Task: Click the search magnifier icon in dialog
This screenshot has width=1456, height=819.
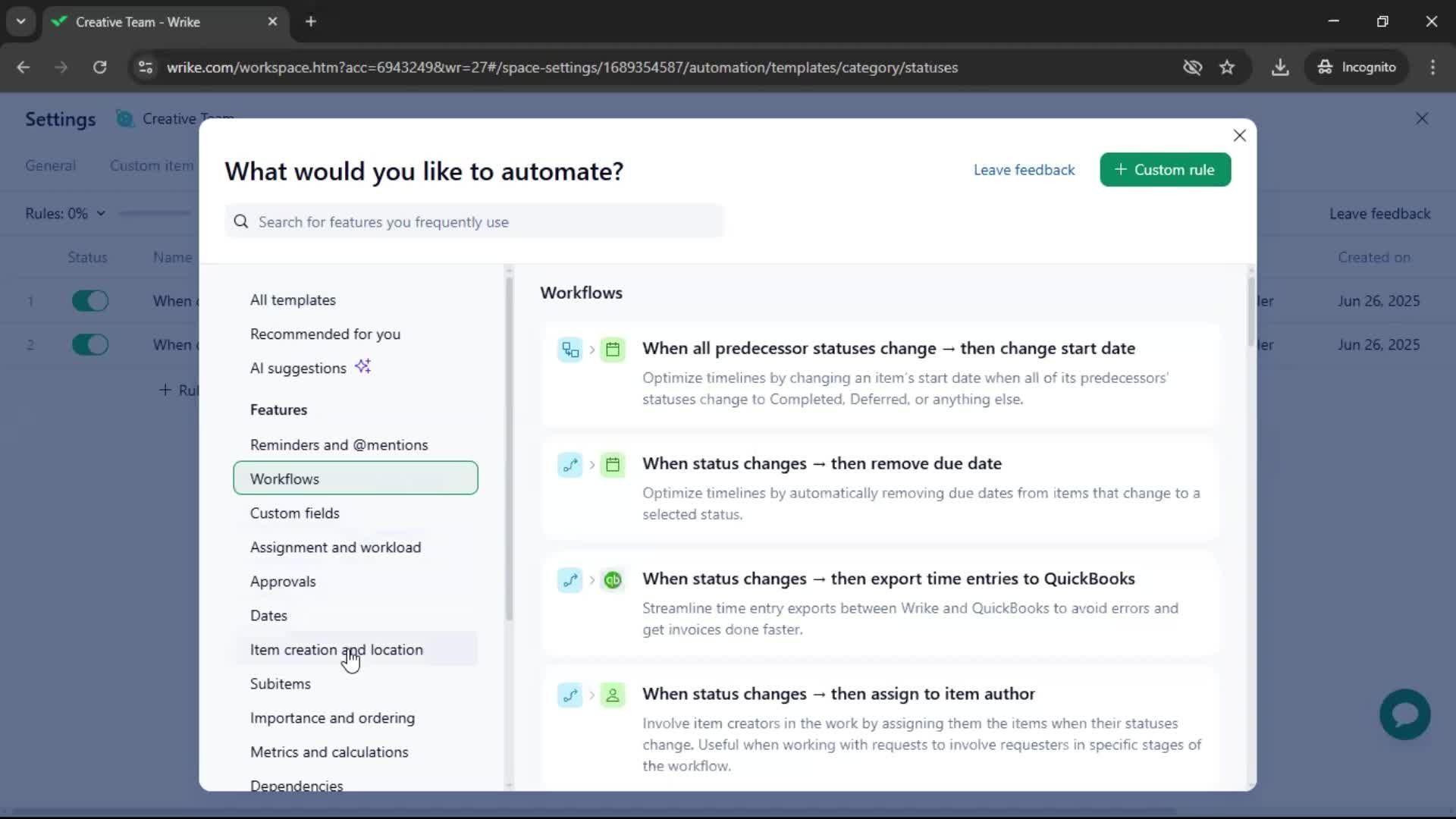Action: click(241, 221)
